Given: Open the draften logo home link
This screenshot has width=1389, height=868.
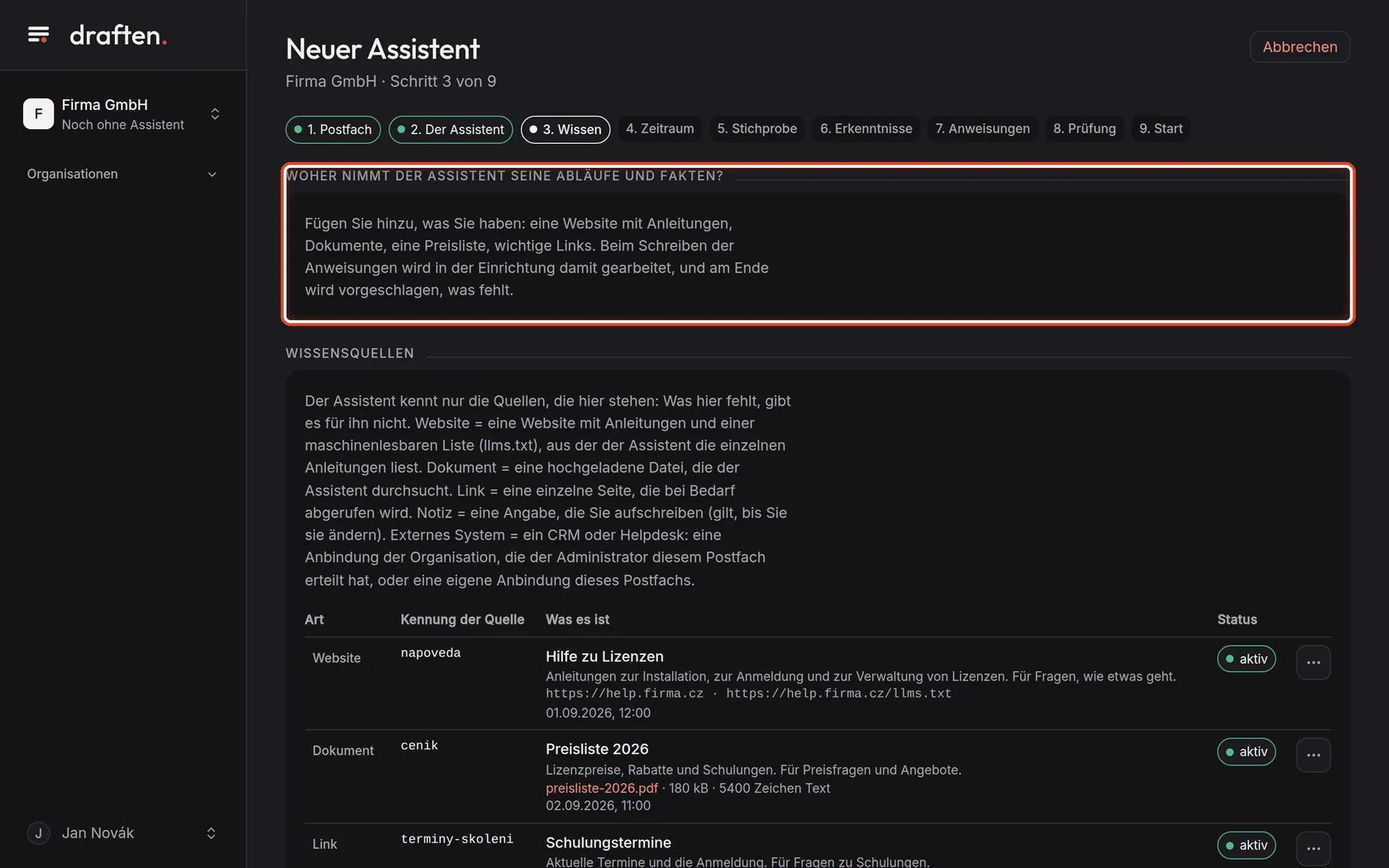Looking at the screenshot, I should click(118, 35).
